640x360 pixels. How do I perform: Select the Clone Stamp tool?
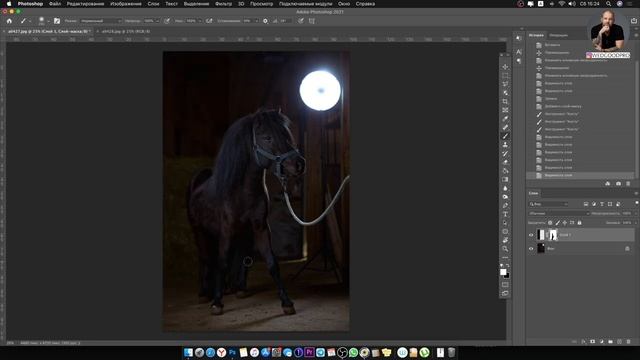(x=505, y=144)
